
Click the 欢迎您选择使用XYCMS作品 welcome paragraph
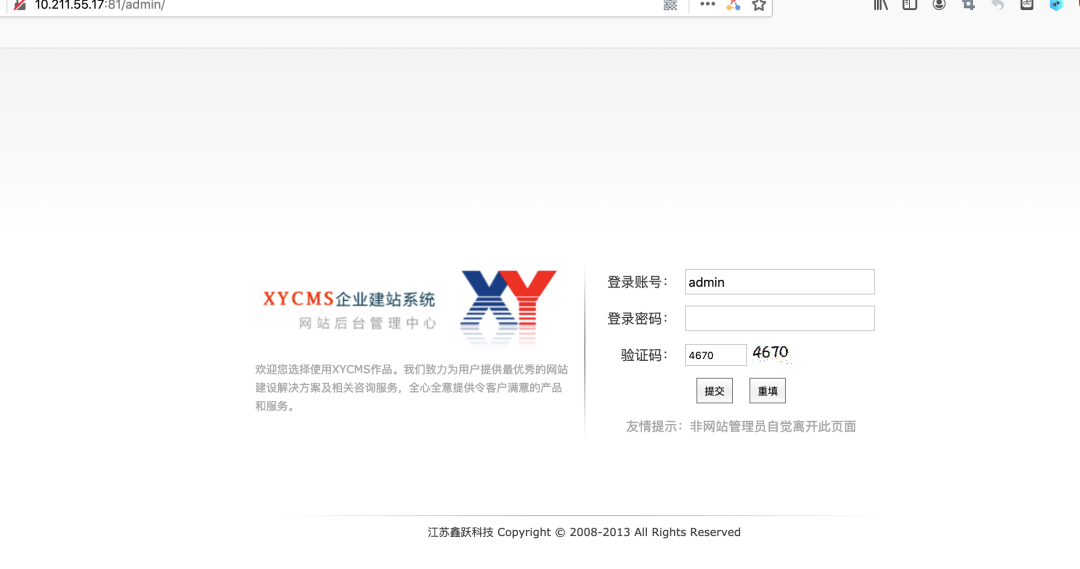[411, 388]
